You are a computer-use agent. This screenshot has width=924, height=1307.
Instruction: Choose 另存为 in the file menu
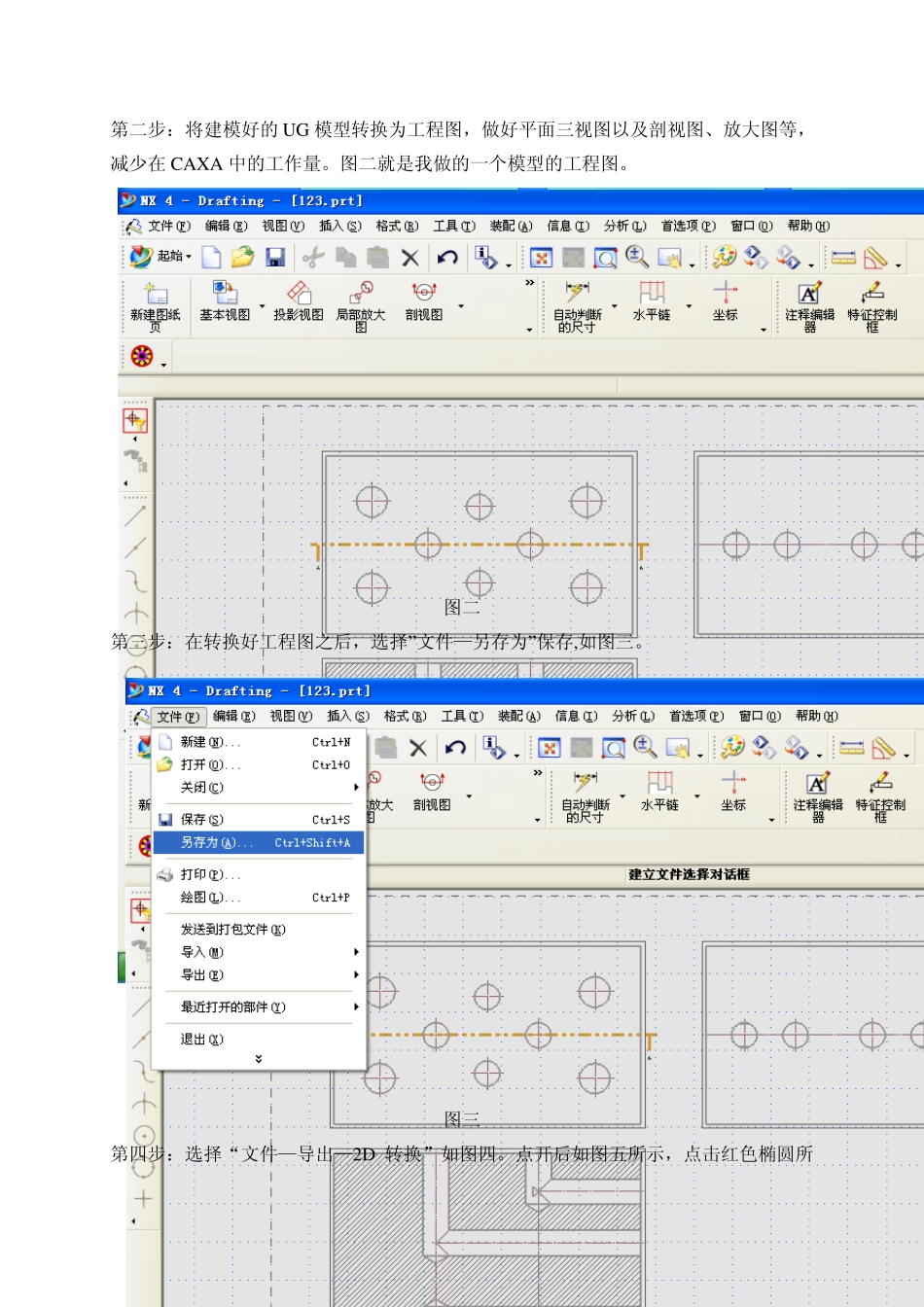click(x=258, y=843)
